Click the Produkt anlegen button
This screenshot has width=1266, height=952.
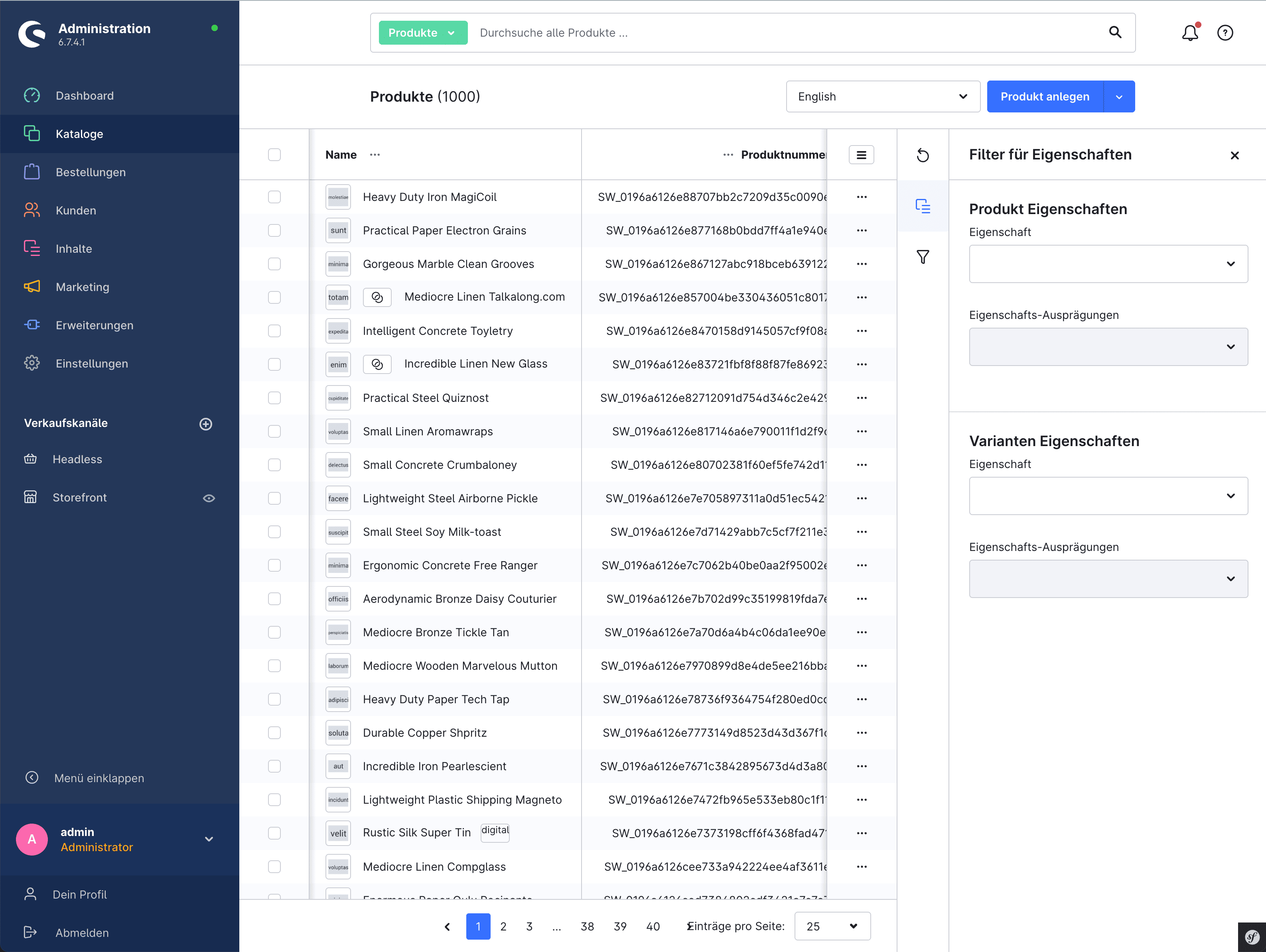point(1045,97)
